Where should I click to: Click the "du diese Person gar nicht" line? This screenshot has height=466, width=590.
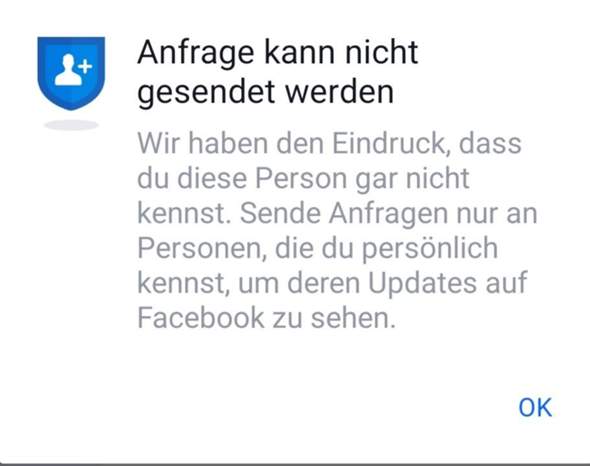tap(304, 179)
